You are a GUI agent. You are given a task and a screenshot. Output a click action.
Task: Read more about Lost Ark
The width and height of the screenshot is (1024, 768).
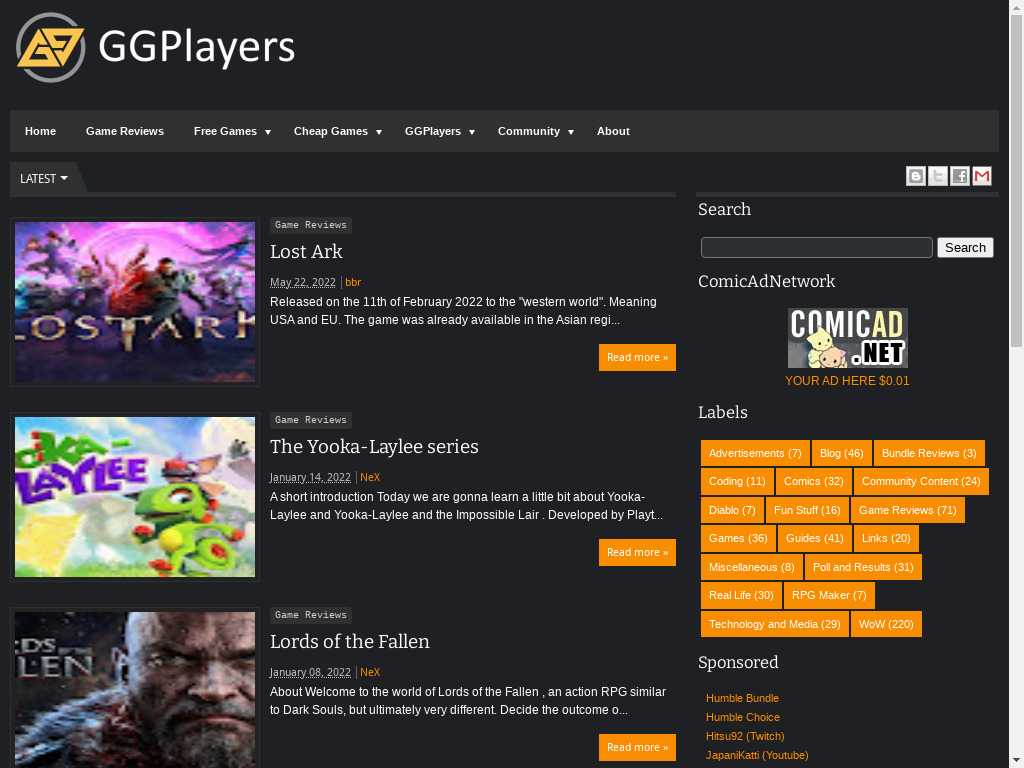[x=637, y=357]
